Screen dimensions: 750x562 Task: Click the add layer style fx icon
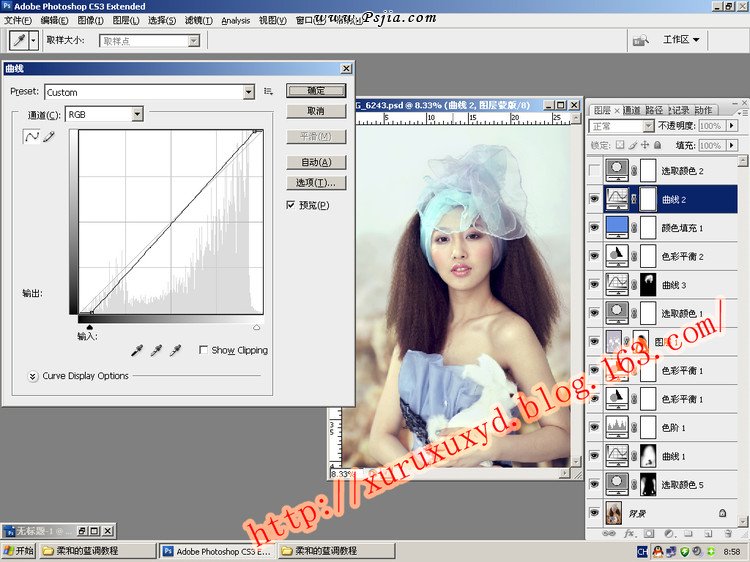pos(630,534)
